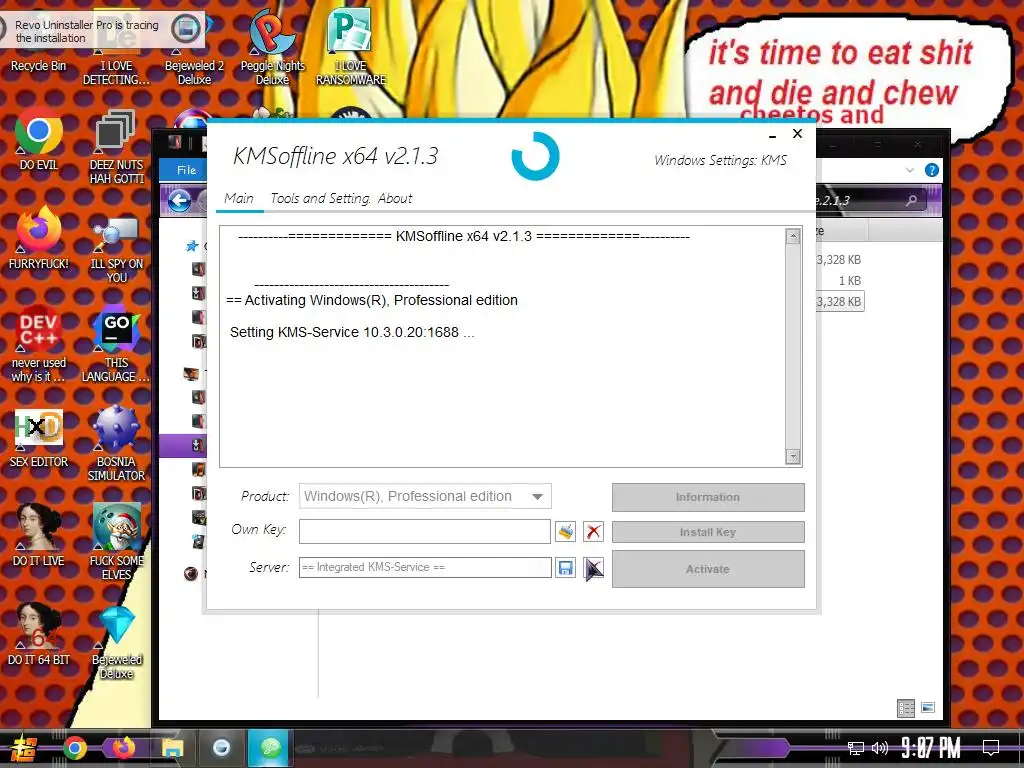Open the Start menu button
Viewport: 1024px width, 768px height.
pos(24,749)
